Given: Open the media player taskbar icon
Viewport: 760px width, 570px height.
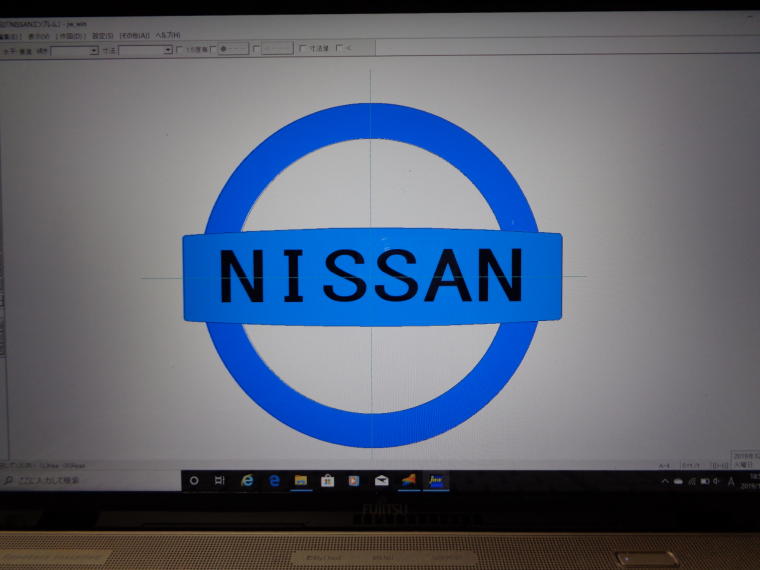Looking at the screenshot, I should point(354,480).
